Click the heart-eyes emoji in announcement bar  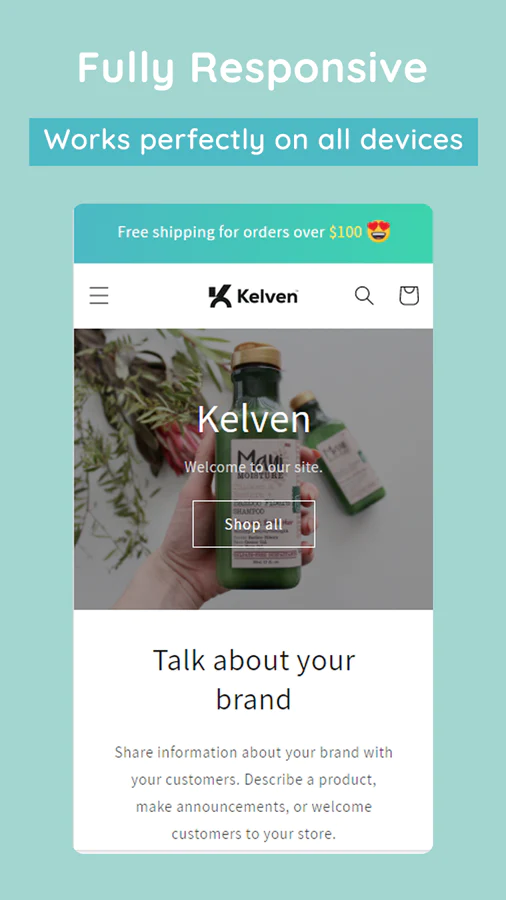click(379, 232)
